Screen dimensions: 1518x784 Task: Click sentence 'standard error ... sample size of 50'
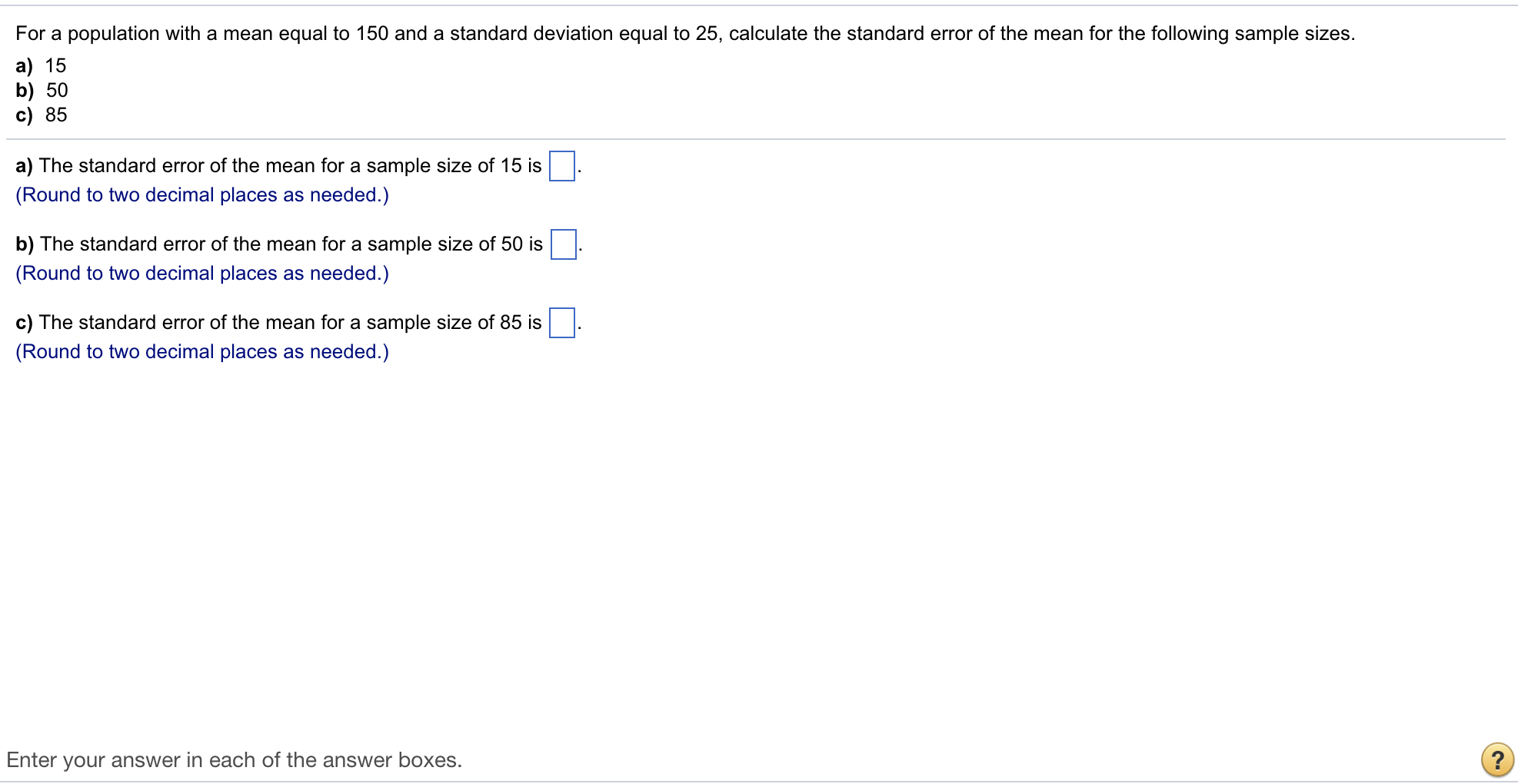coord(291,244)
